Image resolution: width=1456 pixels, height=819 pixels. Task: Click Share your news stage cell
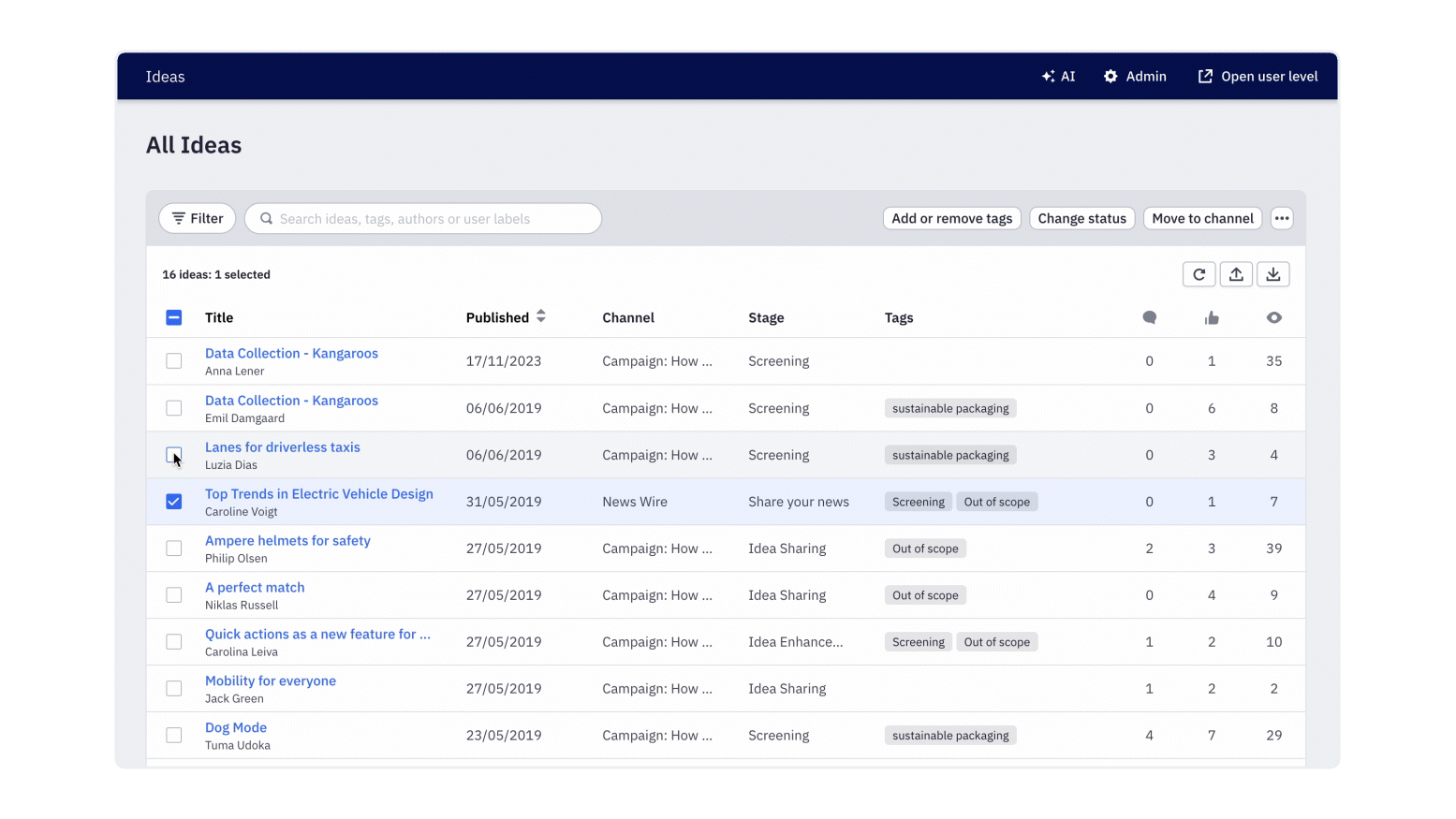[799, 502]
